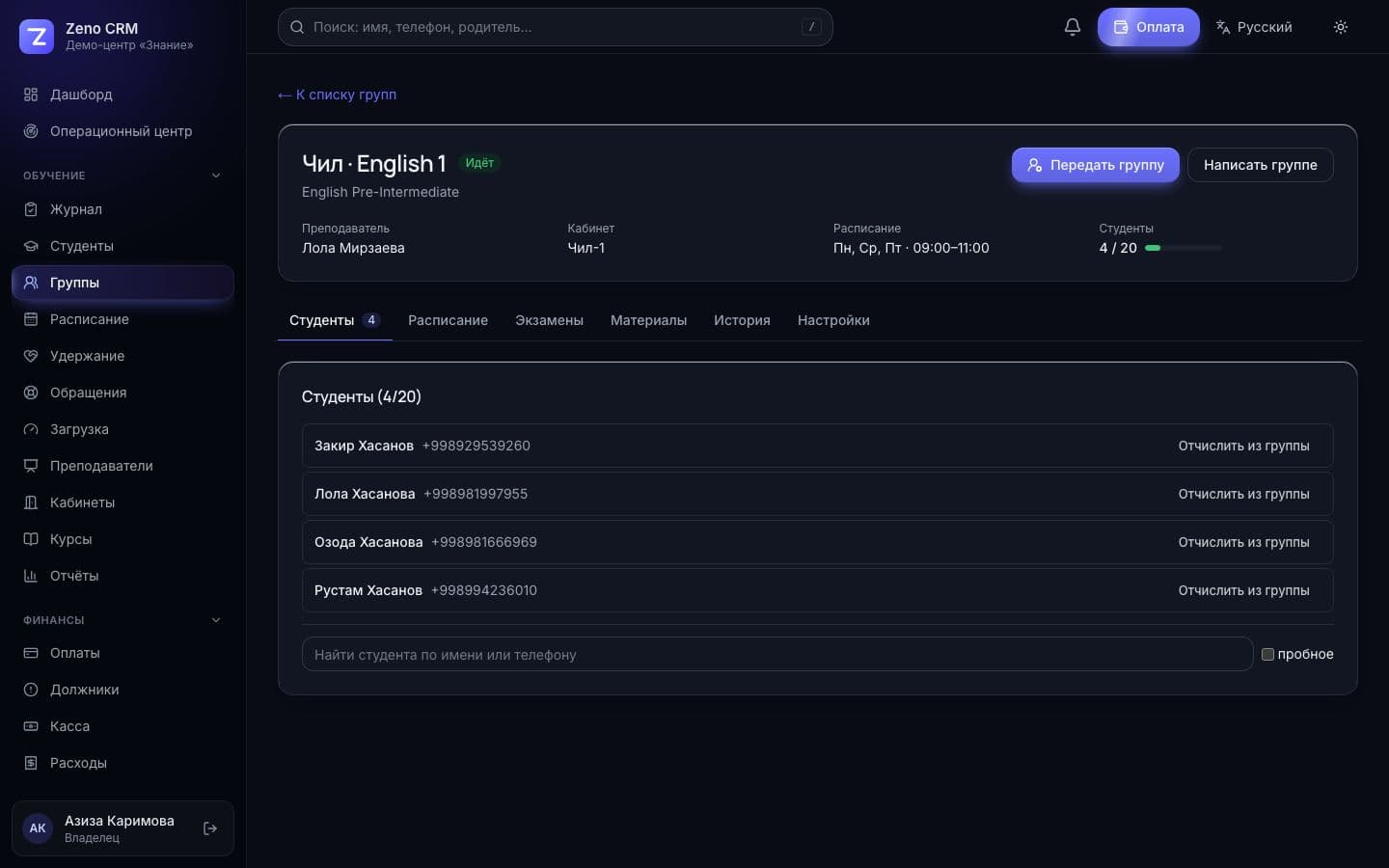Open the Настройки tab
The width and height of the screenshot is (1389, 868).
833,320
